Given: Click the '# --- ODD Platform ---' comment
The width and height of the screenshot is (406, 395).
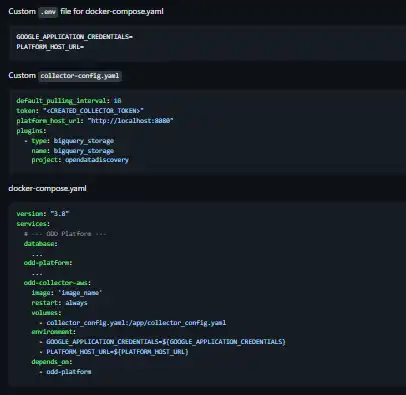Looking at the screenshot, I should point(65,234).
